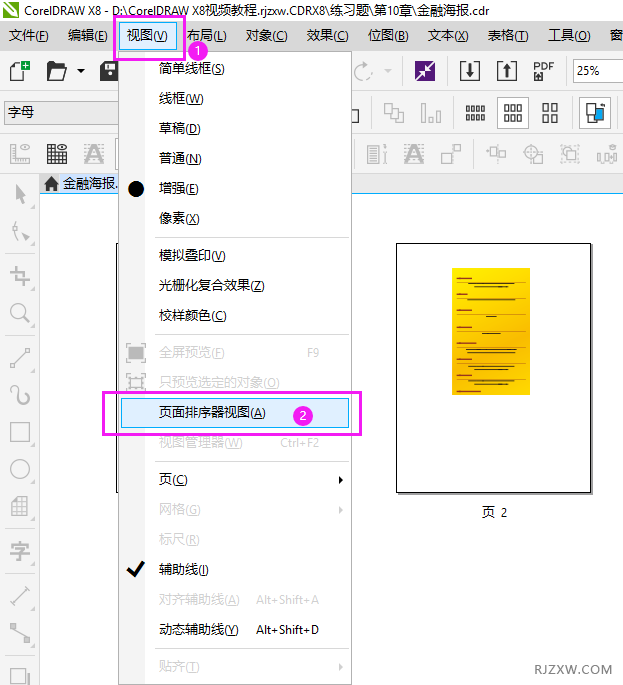Toggle 光栅化复合效果(Z) option
Screen dimensions: 623x685
click(235, 286)
